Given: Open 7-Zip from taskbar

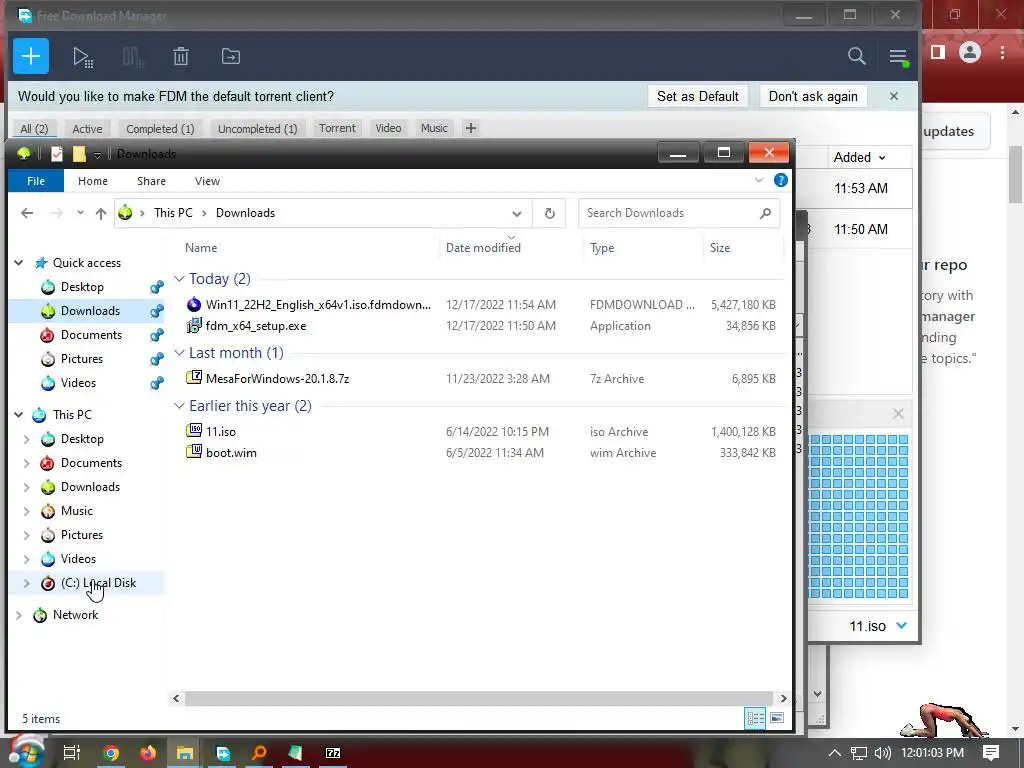Looking at the screenshot, I should (333, 753).
